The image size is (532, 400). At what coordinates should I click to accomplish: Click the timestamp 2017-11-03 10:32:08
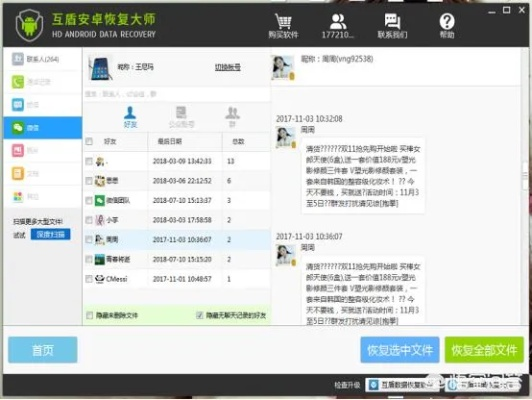click(x=309, y=119)
